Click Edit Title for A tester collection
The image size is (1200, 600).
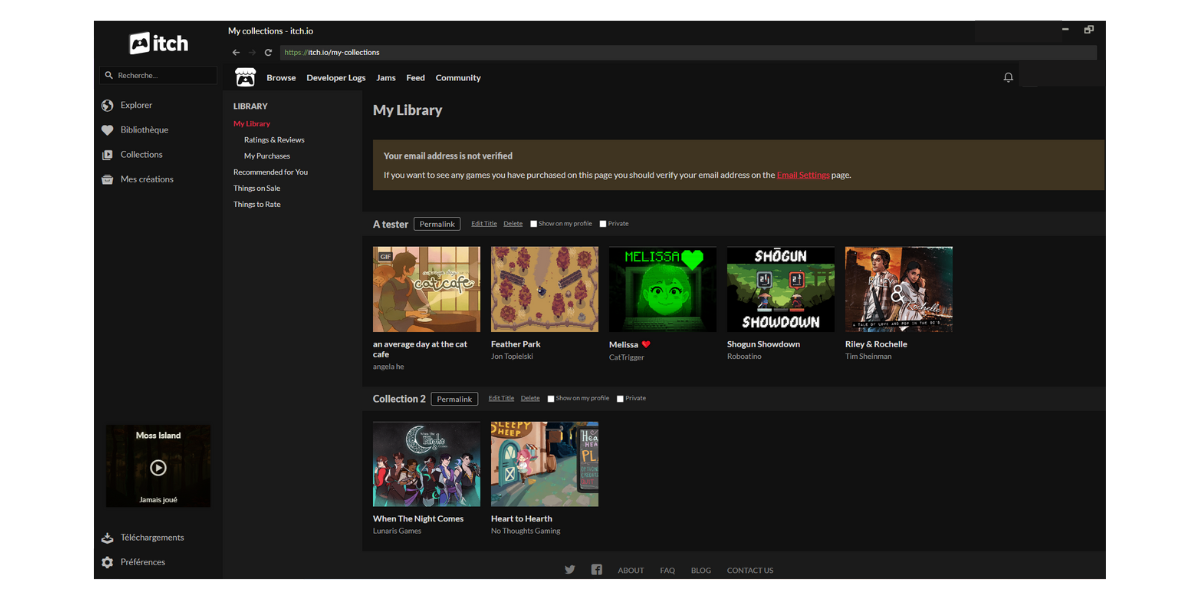point(484,224)
